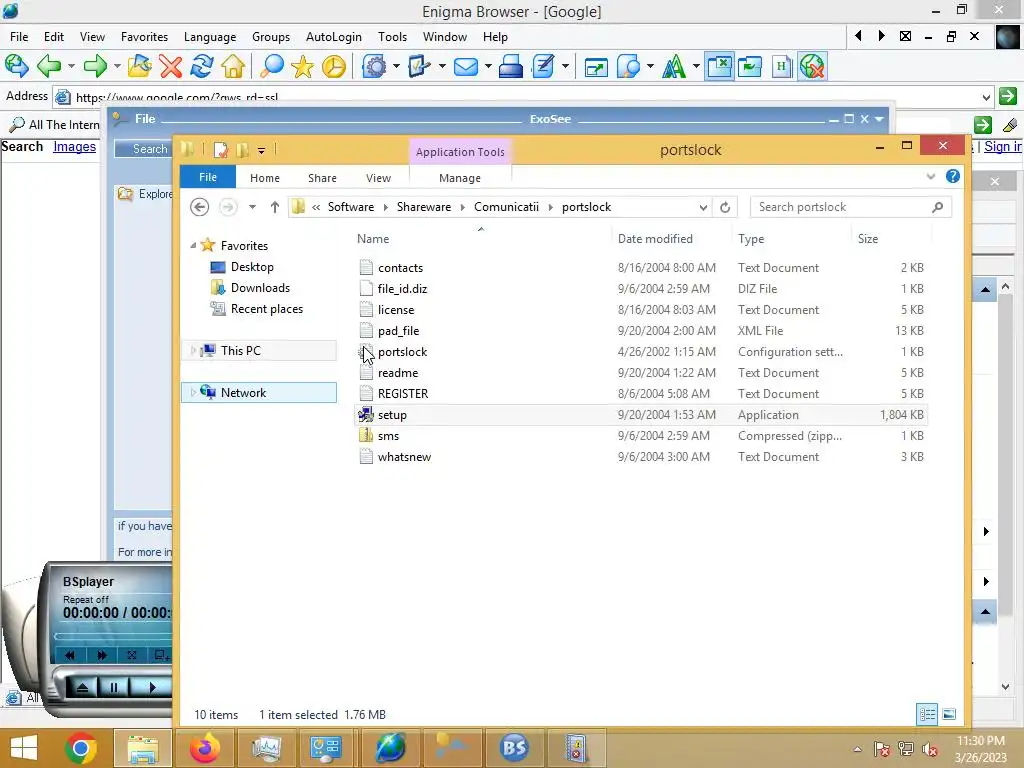1024x768 pixels.
Task: Open the Favorites menu in Enigma Browser
Action: coord(144,37)
